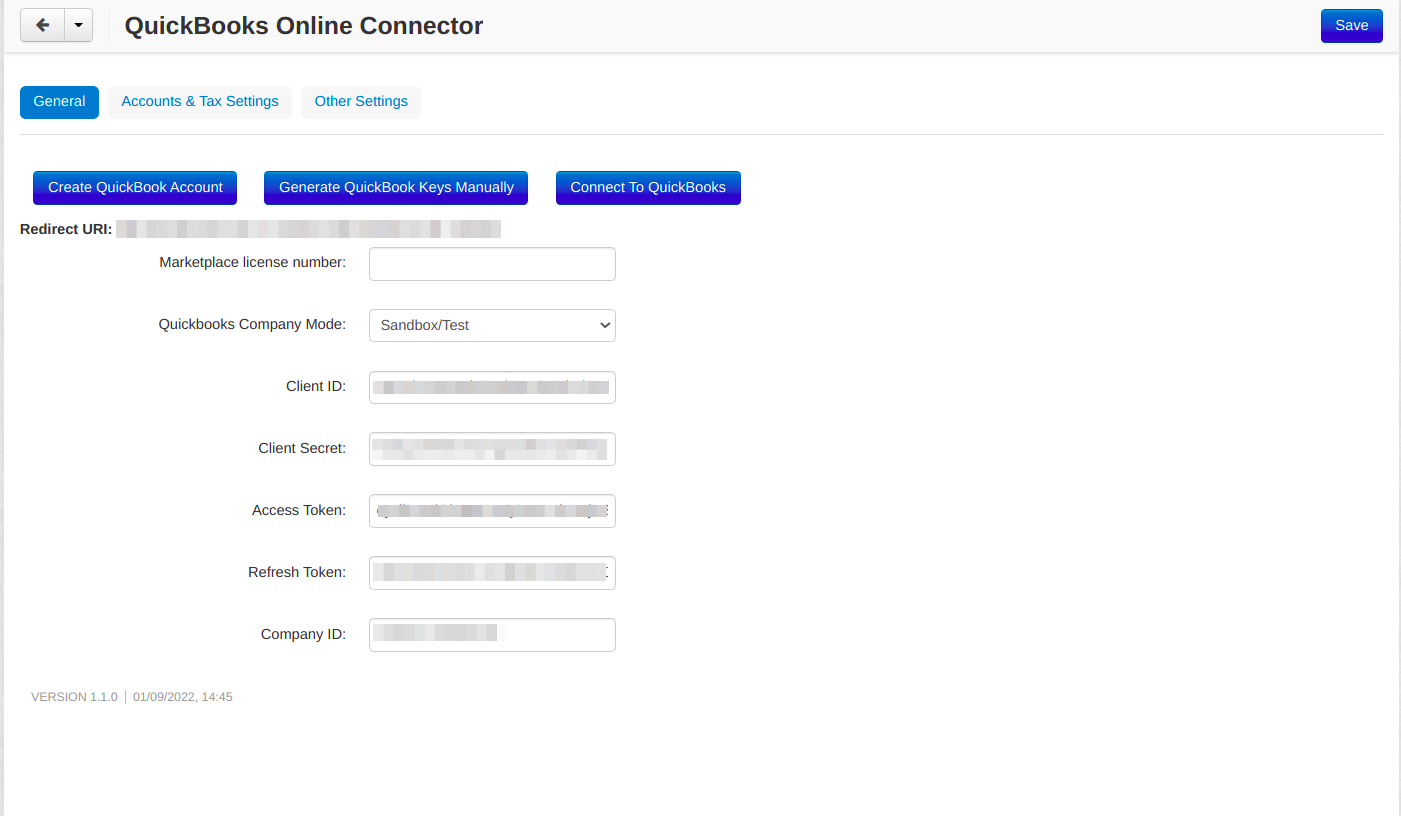Click Generate QuickBook Keys Manually
The width and height of the screenshot is (1401, 816).
pyautogui.click(x=396, y=188)
